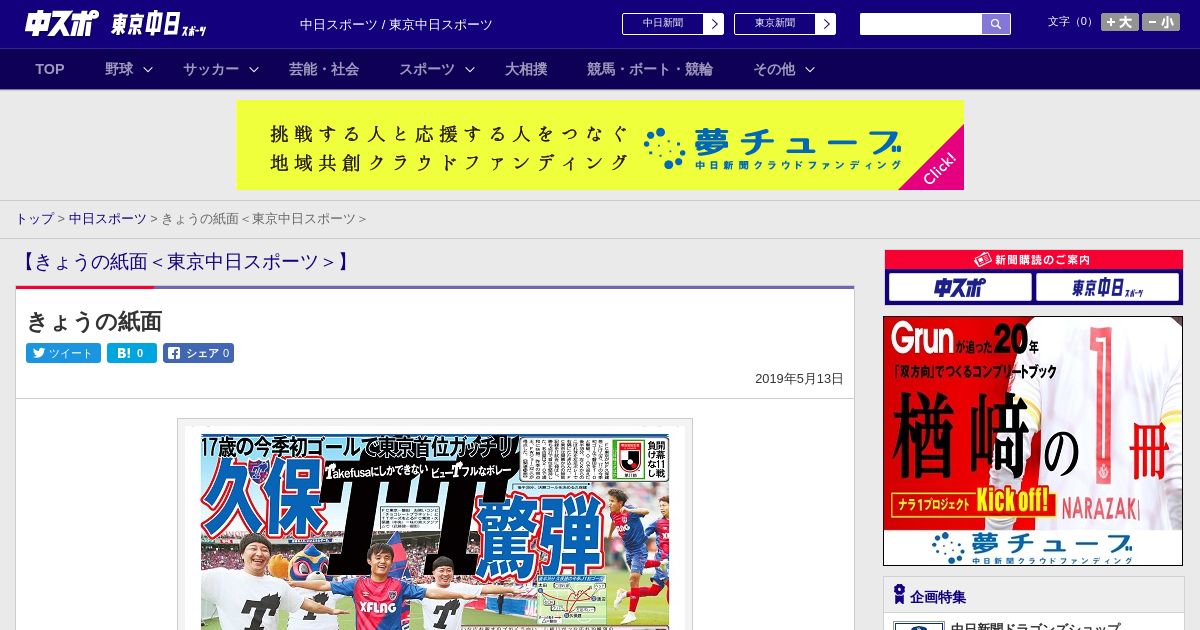Expand the 野球 menu chevron

point(148,70)
